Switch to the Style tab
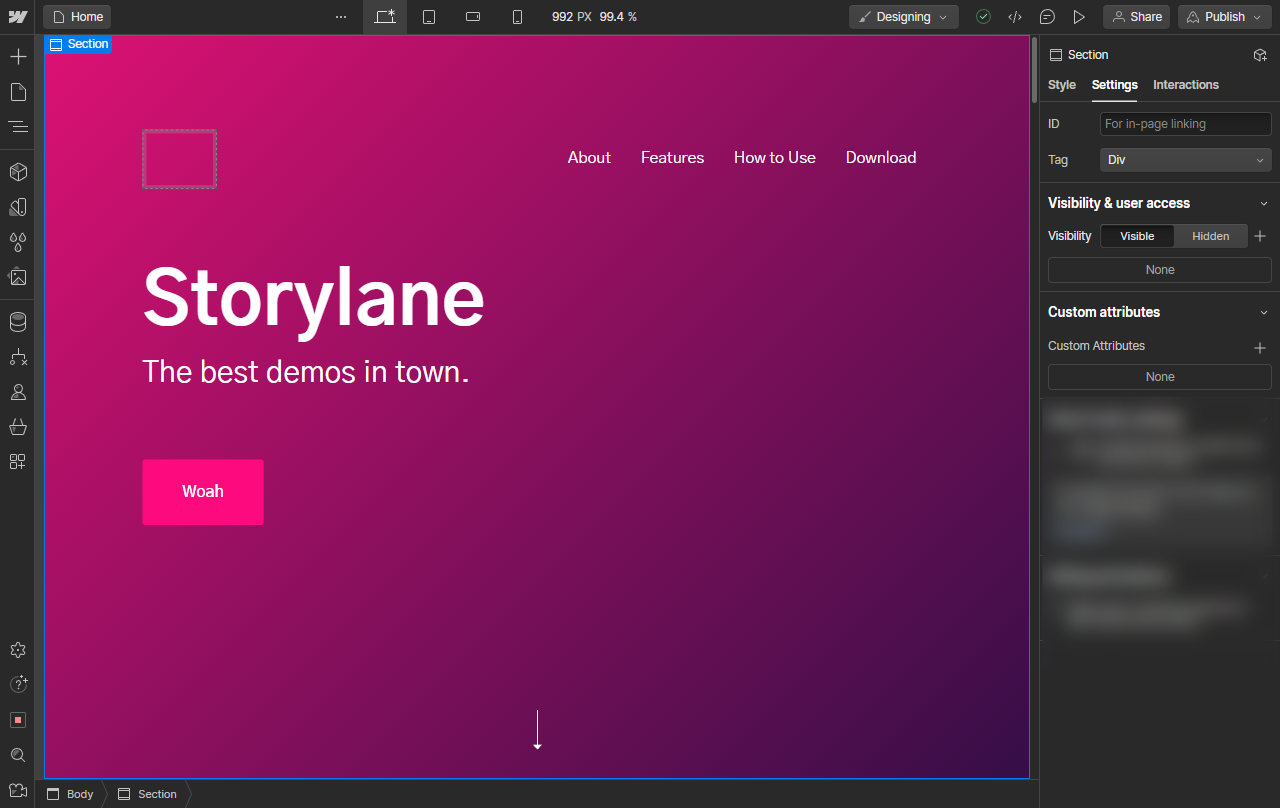Screen dimensions: 1280x808 (x=1061, y=85)
